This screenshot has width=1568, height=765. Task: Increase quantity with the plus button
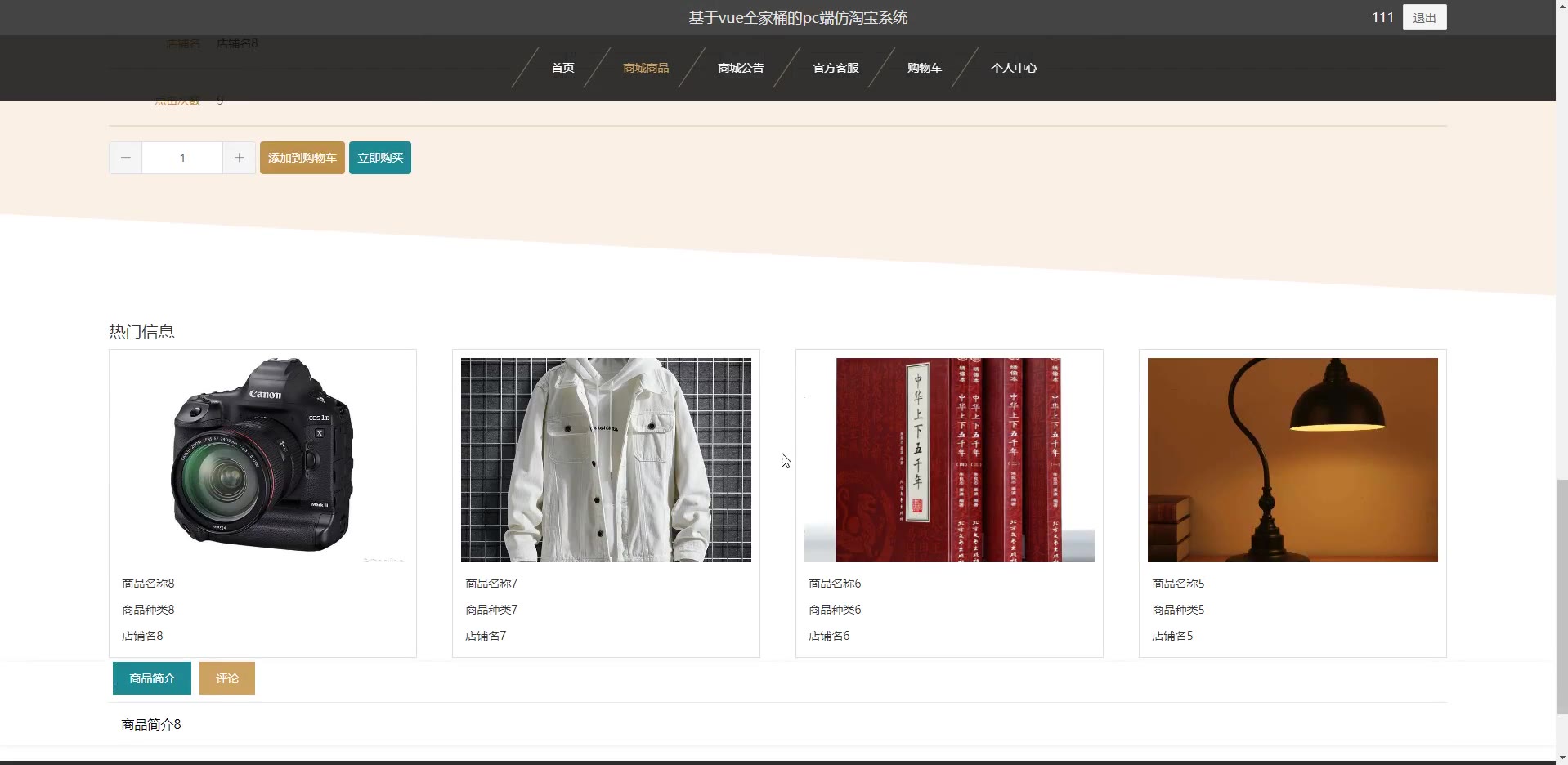239,158
